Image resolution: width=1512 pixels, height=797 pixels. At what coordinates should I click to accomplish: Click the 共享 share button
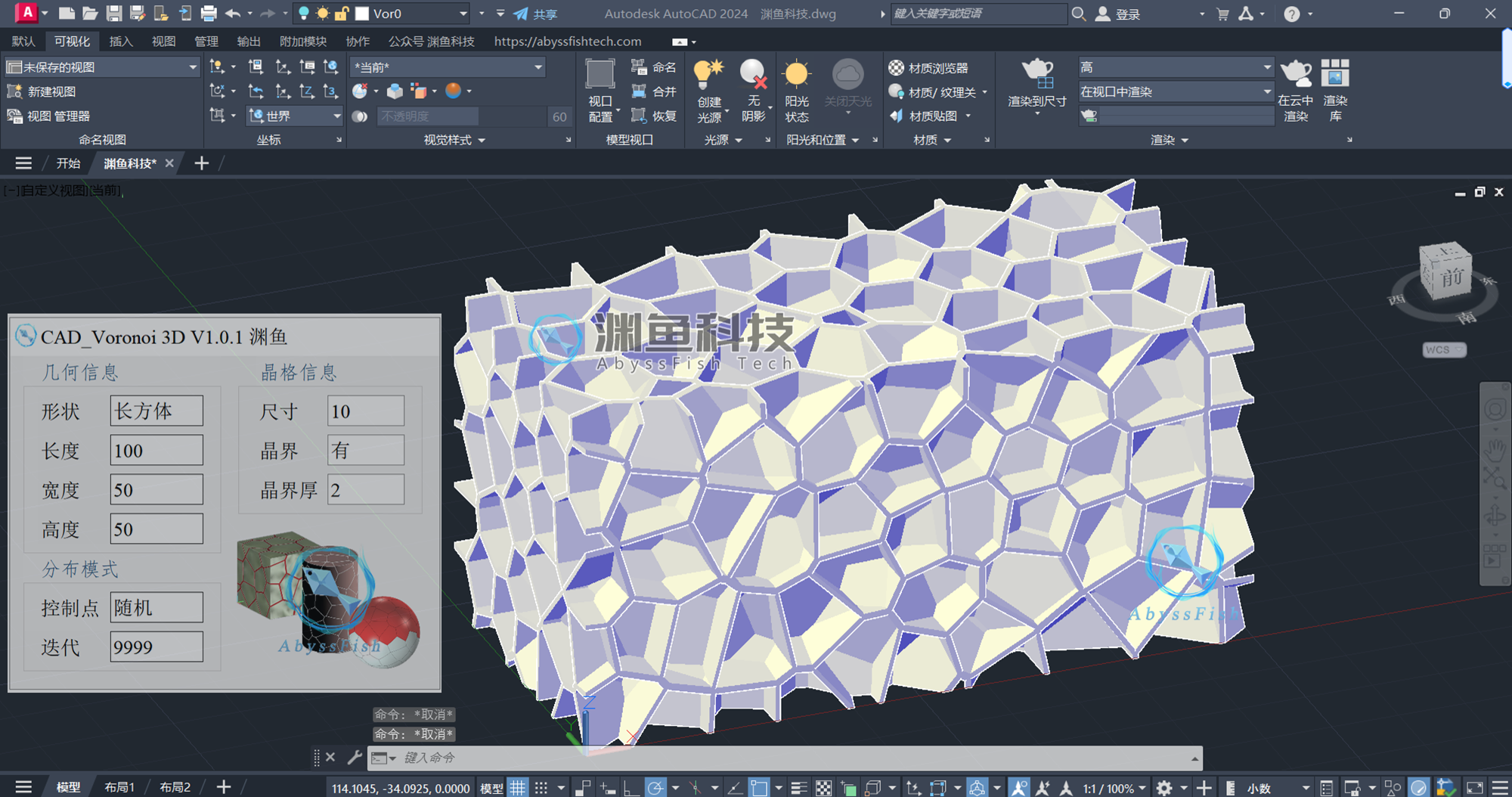(x=536, y=14)
